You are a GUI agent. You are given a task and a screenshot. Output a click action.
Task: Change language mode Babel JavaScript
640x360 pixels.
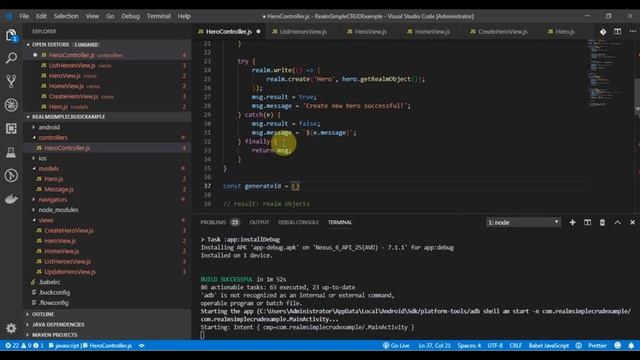pyautogui.click(x=549, y=346)
